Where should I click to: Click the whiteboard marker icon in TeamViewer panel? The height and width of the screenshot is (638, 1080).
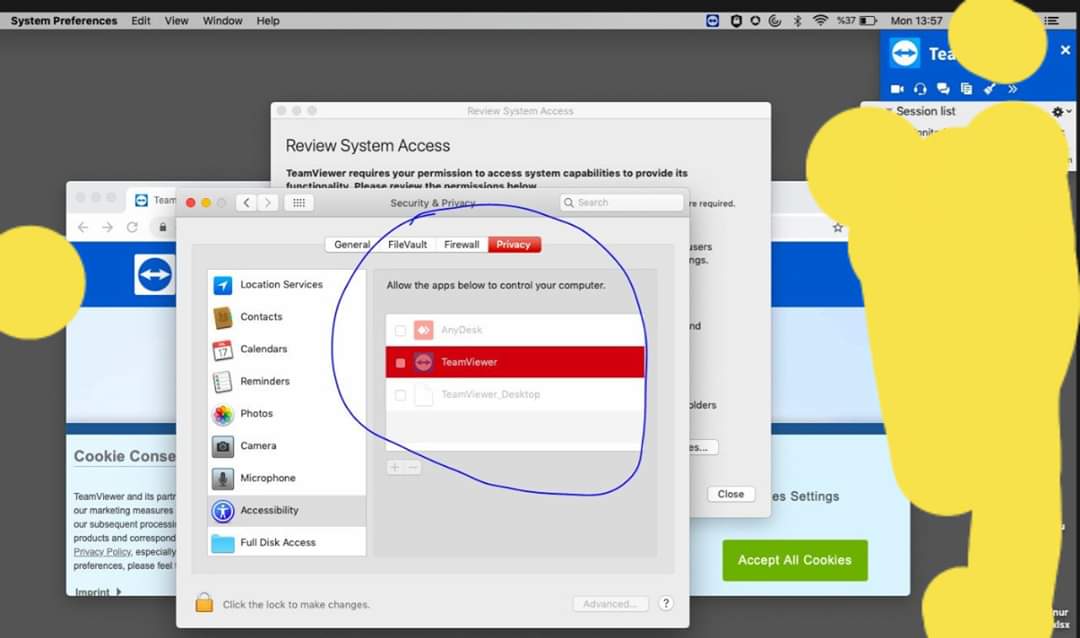(990, 89)
